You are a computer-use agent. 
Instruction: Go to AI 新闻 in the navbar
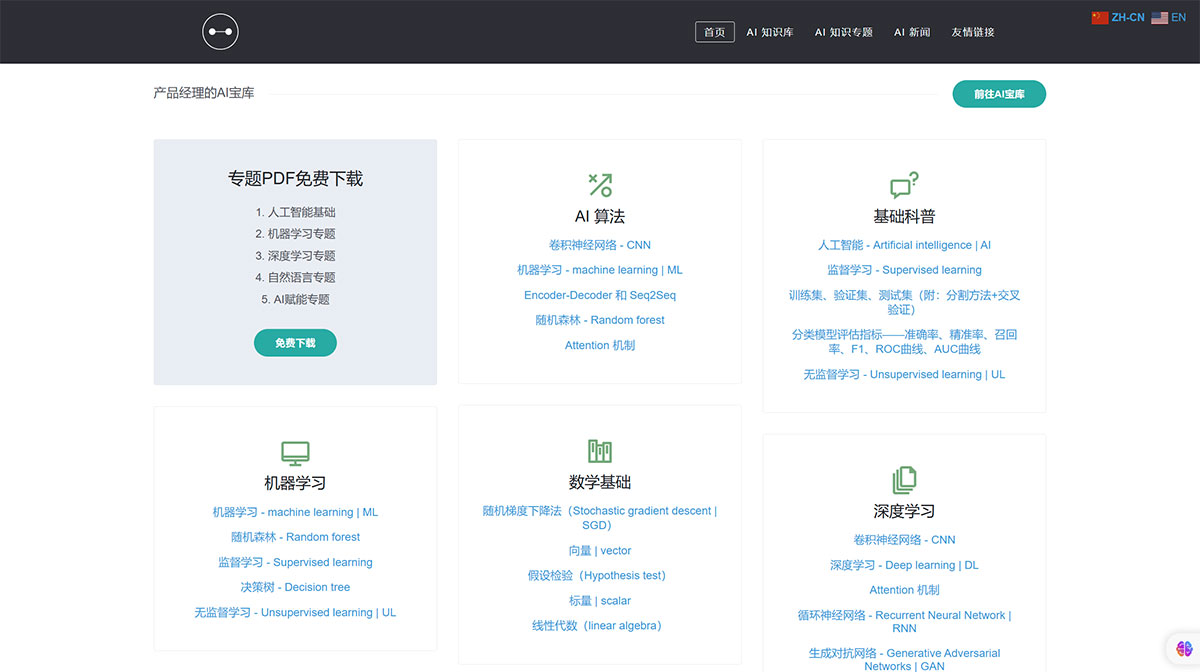click(911, 31)
